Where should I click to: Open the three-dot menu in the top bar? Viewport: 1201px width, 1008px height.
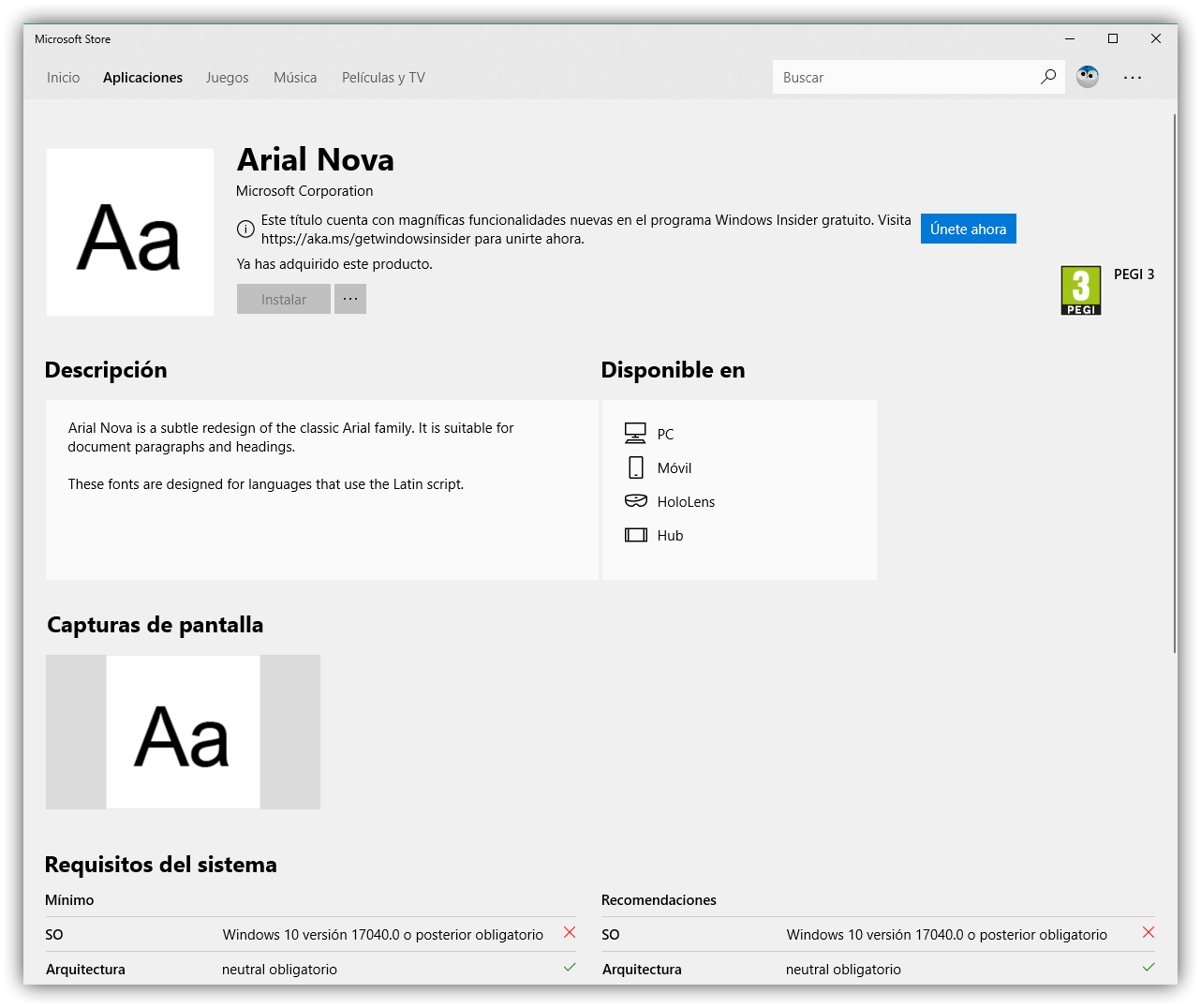tap(1133, 78)
